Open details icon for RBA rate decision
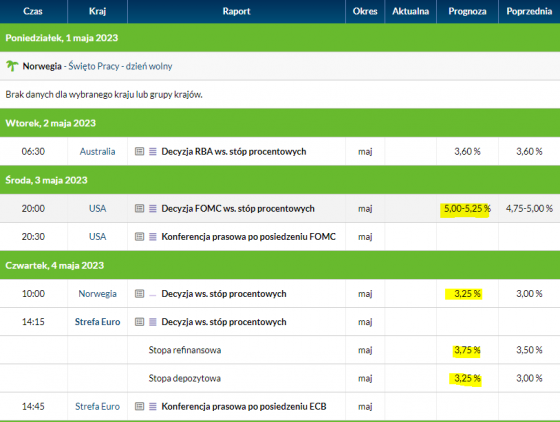Image resolution: width=560 pixels, height=422 pixels. [139, 151]
